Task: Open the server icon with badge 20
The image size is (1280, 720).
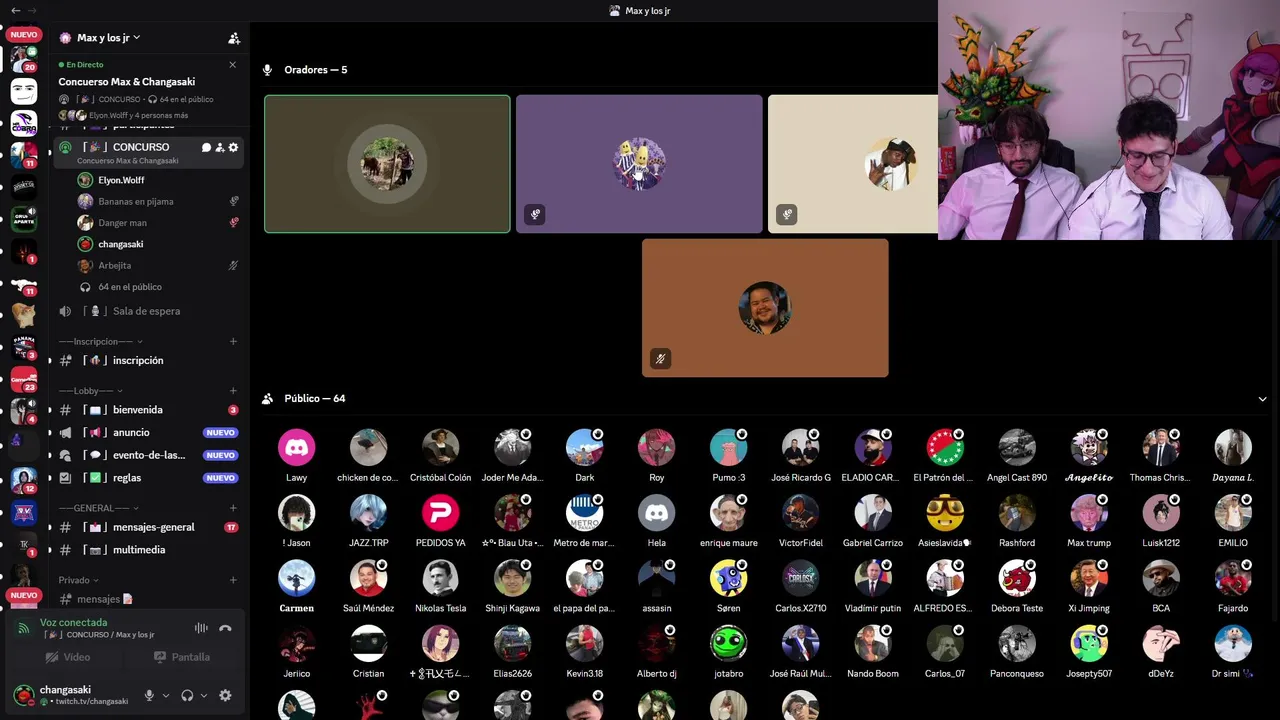Action: [x=24, y=59]
